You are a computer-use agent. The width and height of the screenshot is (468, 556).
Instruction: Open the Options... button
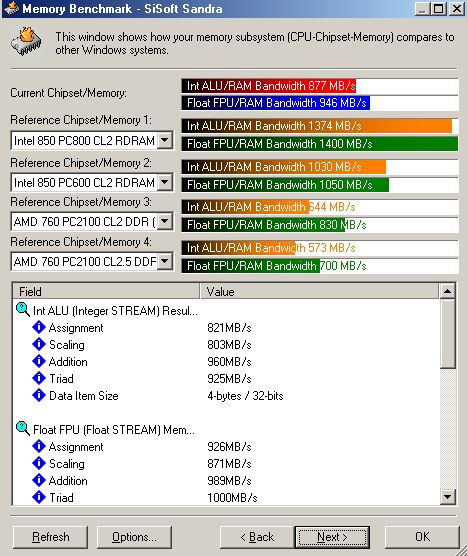[x=134, y=537]
